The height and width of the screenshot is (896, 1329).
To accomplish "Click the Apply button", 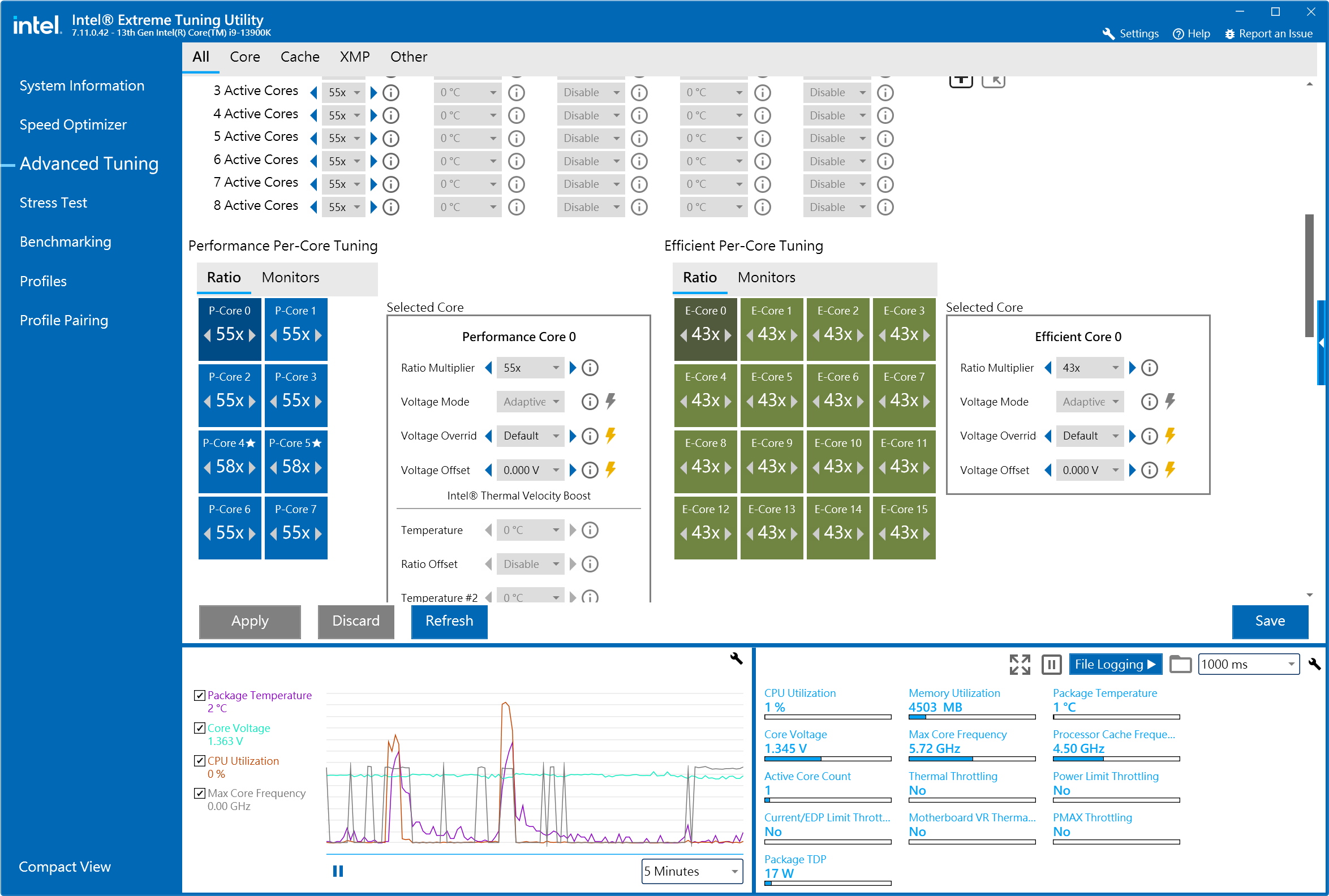I will tap(250, 621).
